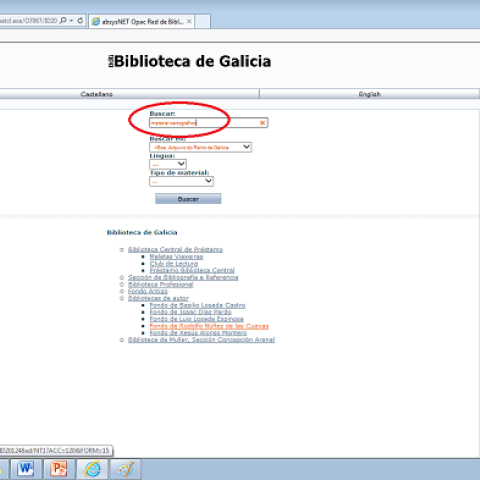The height and width of the screenshot is (480, 480).
Task: Click the address bar search magnifier icon
Action: click(x=63, y=21)
